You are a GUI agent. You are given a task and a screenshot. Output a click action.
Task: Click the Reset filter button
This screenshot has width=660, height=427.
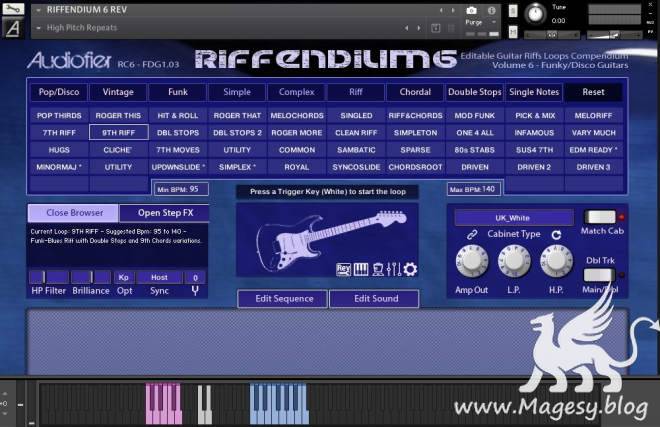click(593, 92)
